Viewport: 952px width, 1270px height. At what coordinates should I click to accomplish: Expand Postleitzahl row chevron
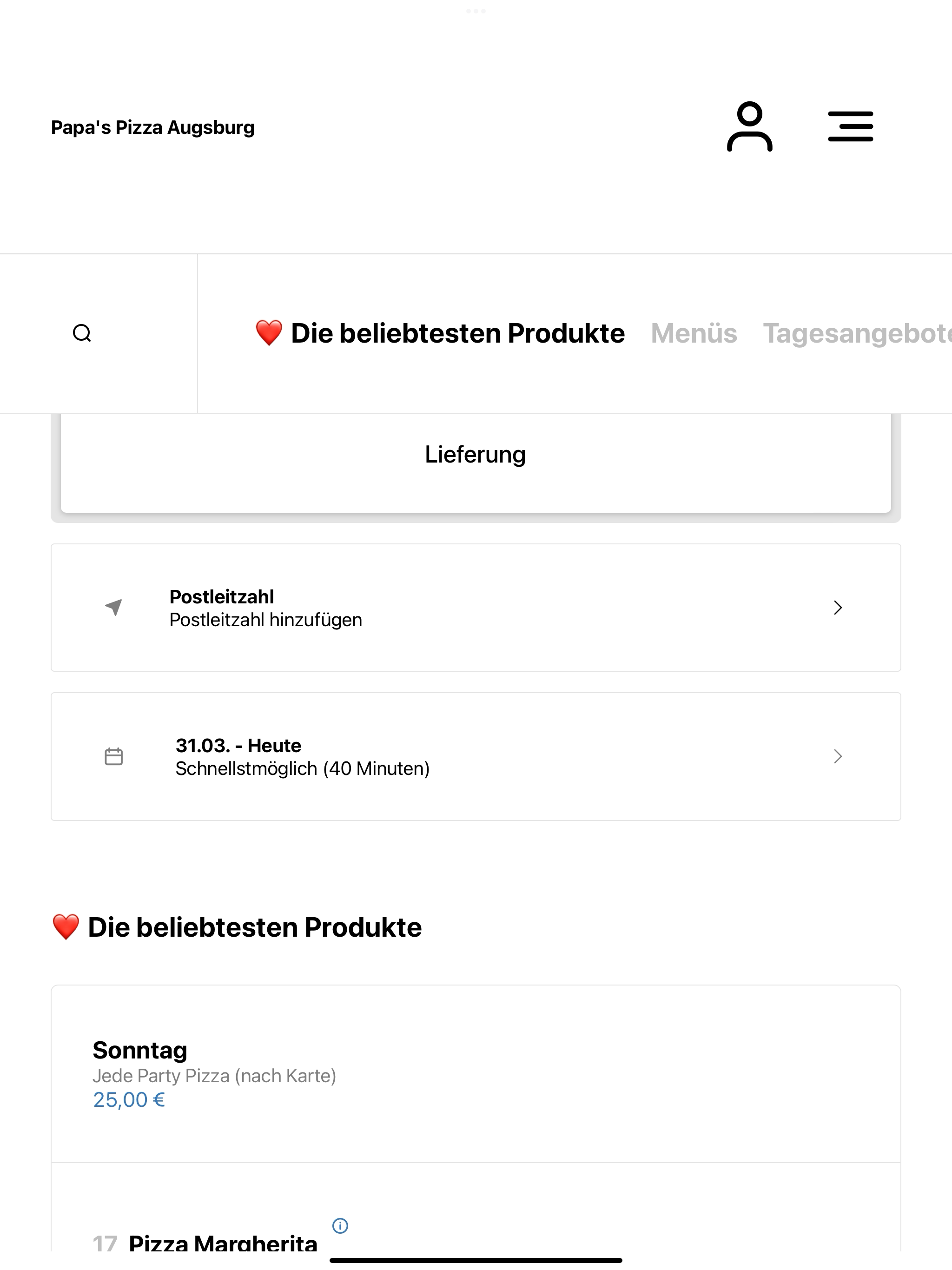point(838,608)
